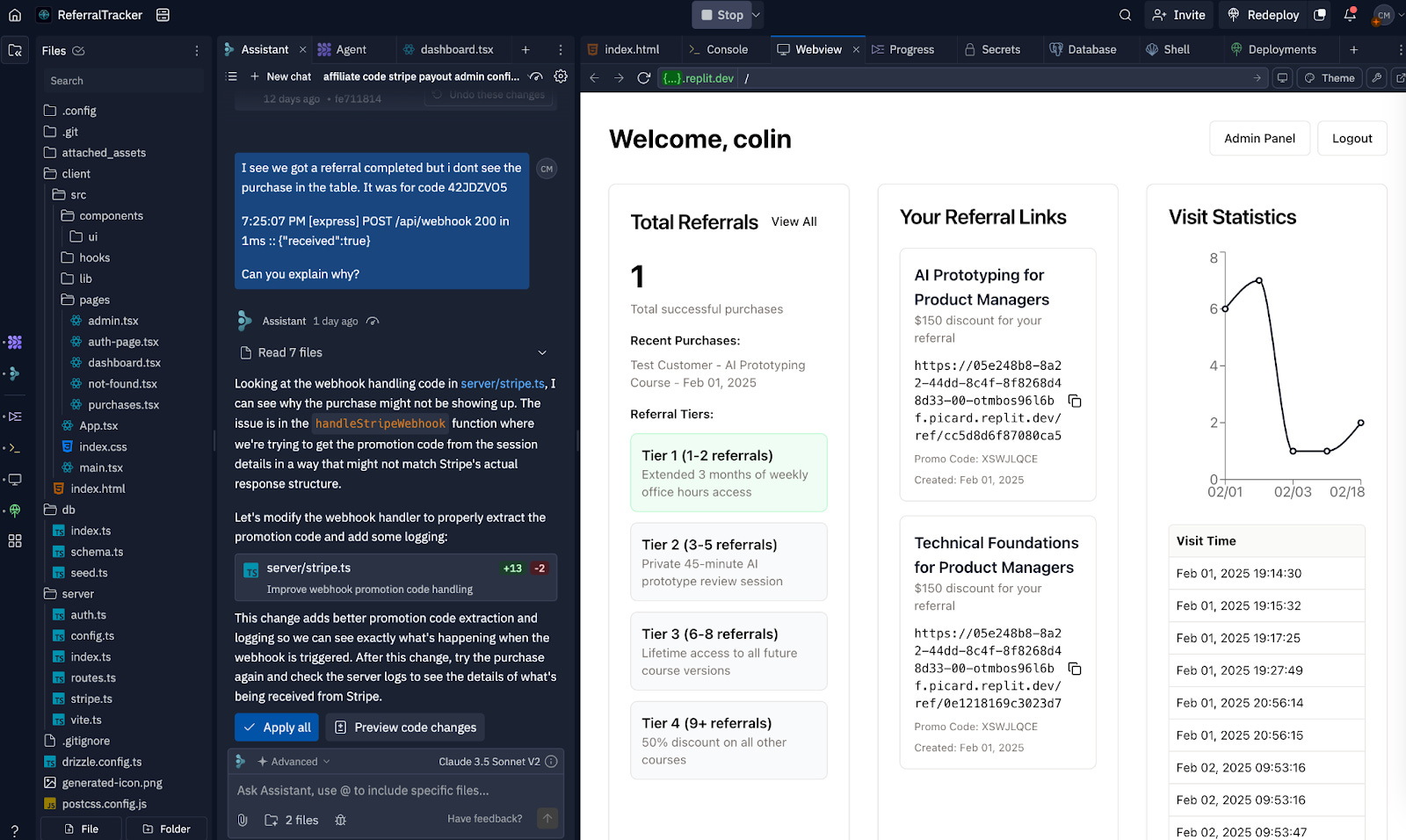
Task: Click the Redeploy button
Action: pos(1264,15)
